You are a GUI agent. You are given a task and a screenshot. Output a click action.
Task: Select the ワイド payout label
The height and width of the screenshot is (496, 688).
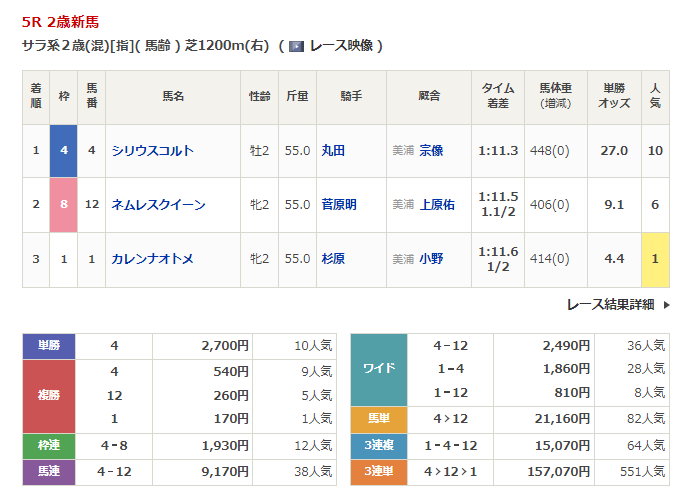coord(378,369)
